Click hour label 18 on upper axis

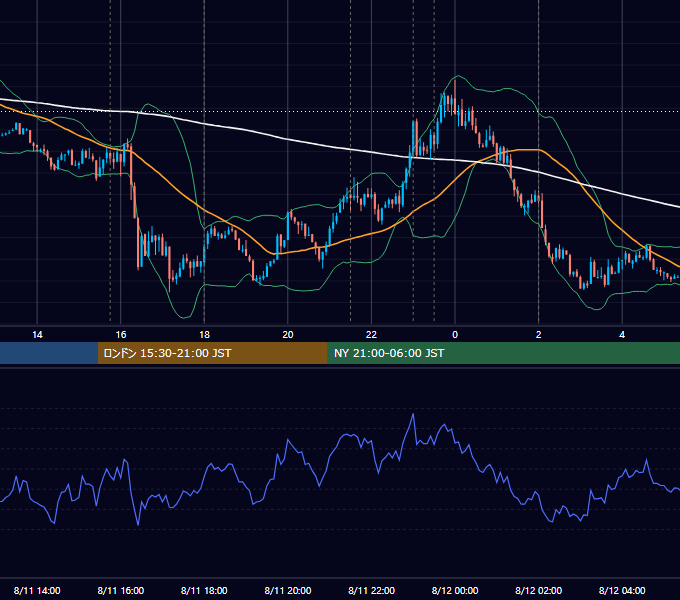pyautogui.click(x=204, y=335)
